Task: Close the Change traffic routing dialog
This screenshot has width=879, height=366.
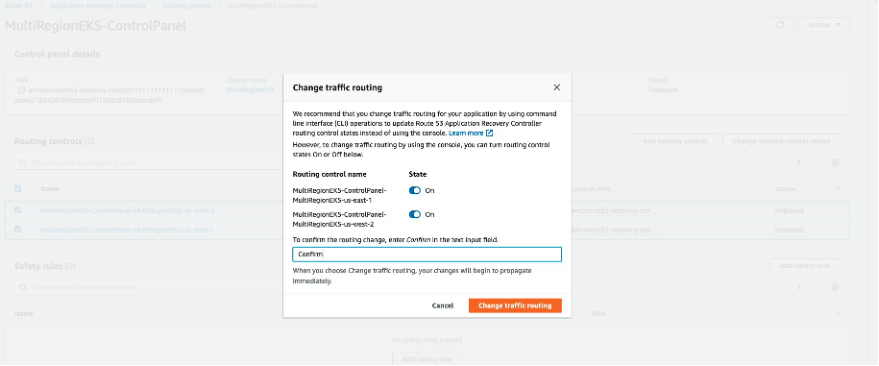Action: pos(556,87)
